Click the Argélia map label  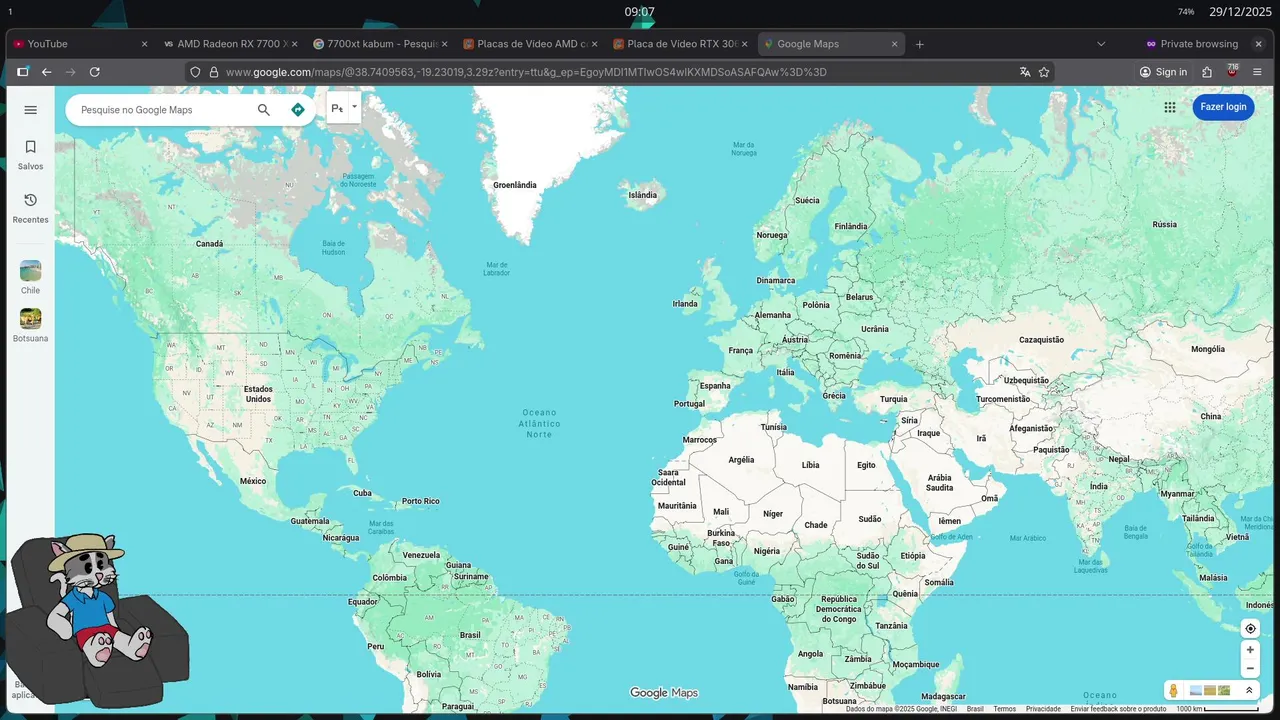(x=741, y=460)
